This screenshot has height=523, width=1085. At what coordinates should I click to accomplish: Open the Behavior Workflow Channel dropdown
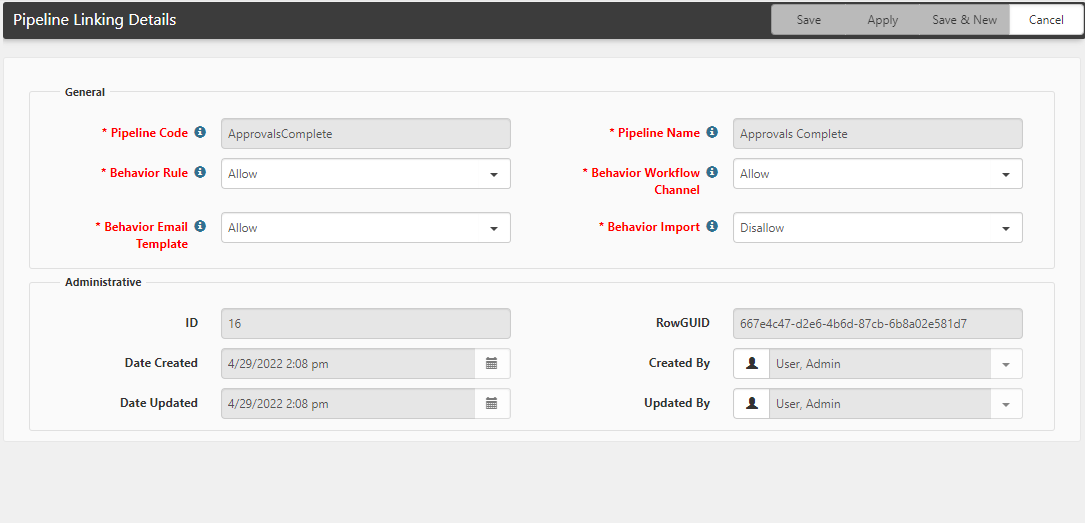[x=1006, y=174]
